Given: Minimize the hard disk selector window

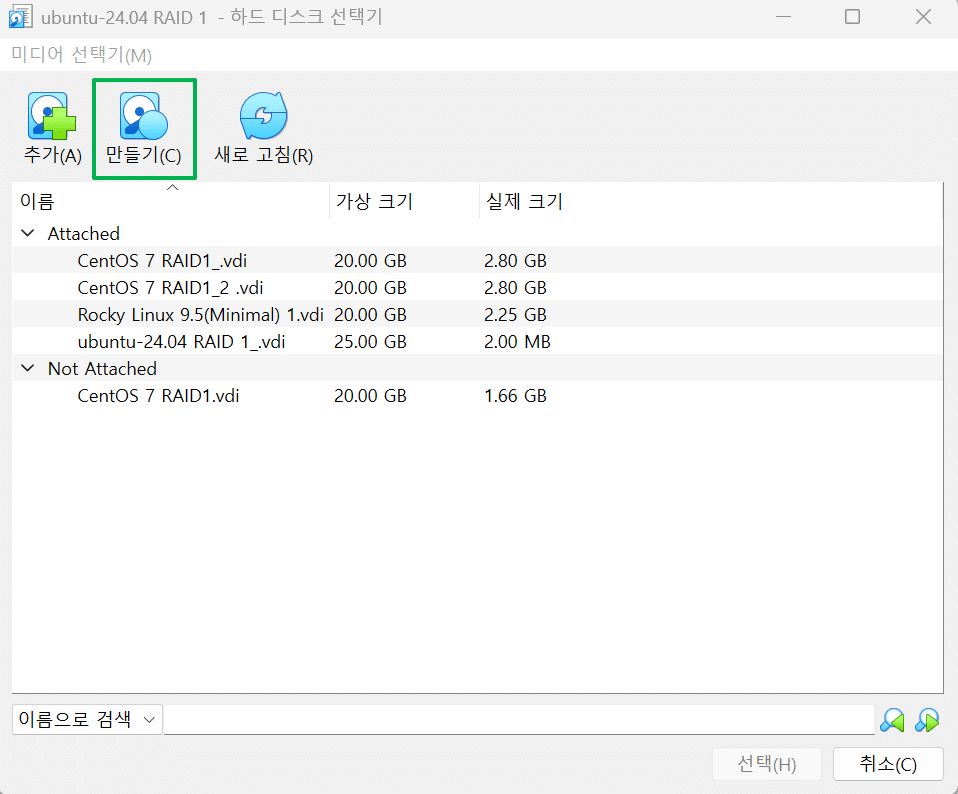Looking at the screenshot, I should 783,16.
